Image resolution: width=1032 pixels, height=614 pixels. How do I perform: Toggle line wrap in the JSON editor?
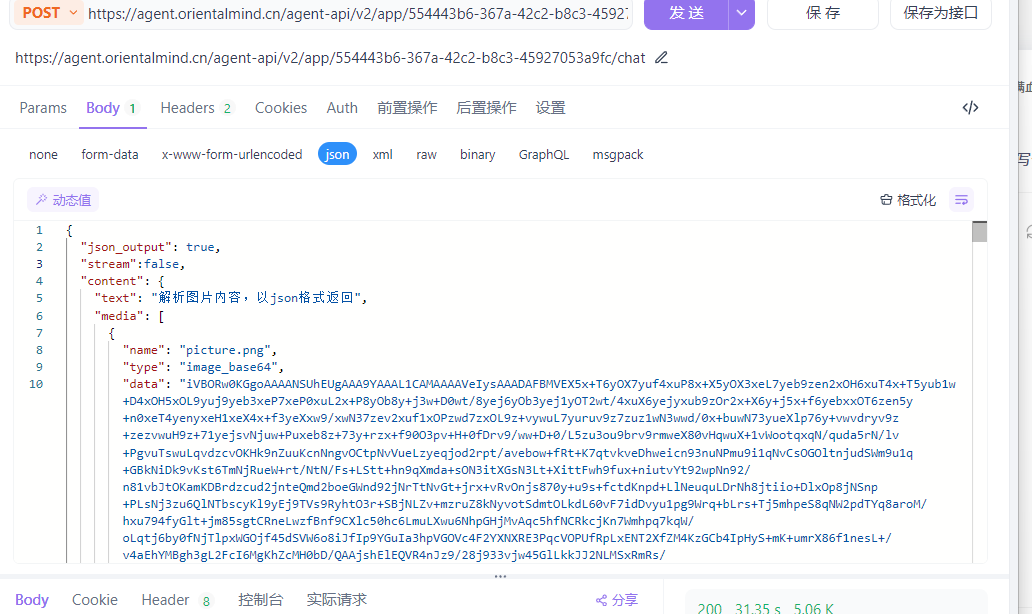tap(961, 199)
